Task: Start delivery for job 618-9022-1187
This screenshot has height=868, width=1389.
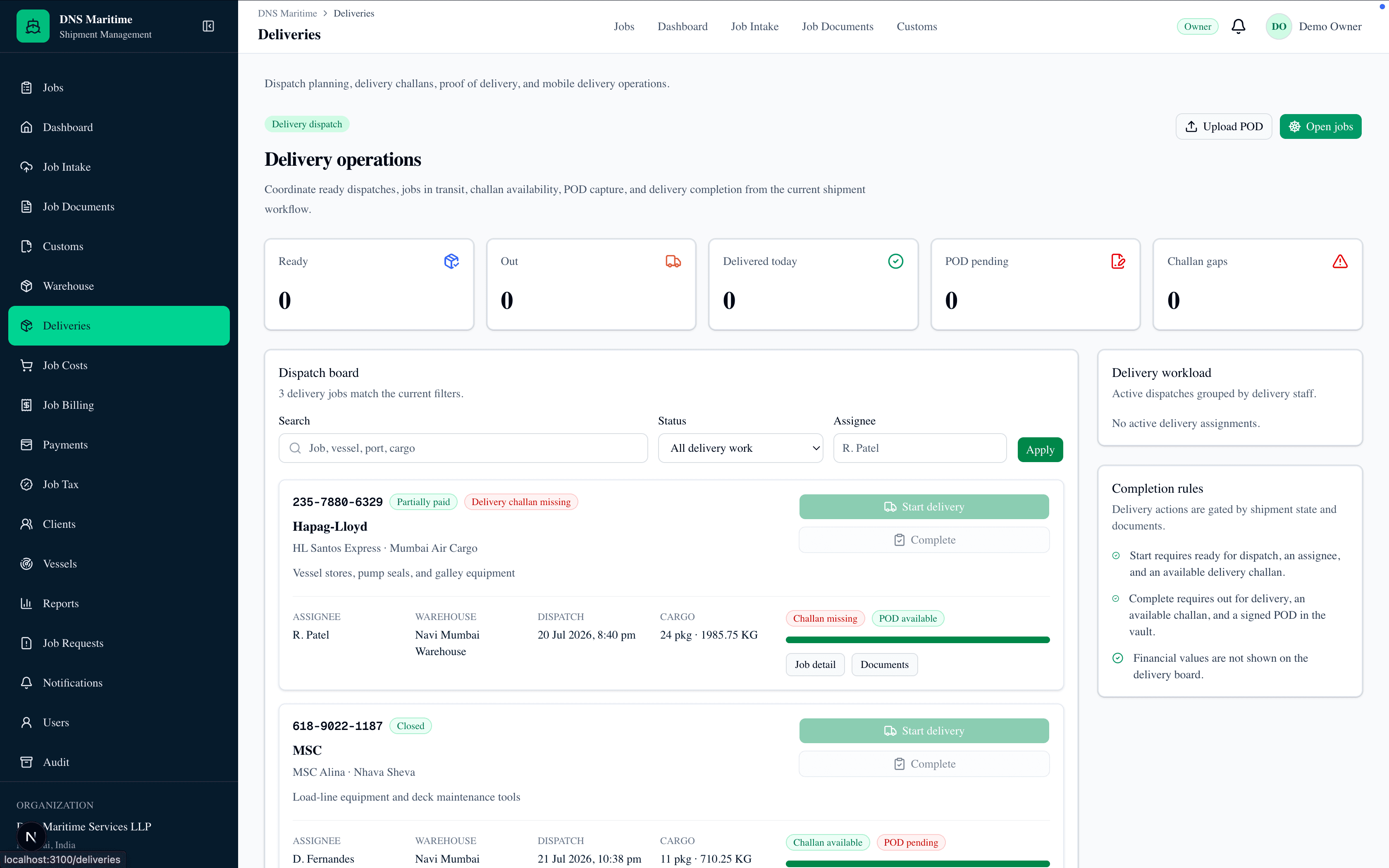Action: (x=924, y=731)
